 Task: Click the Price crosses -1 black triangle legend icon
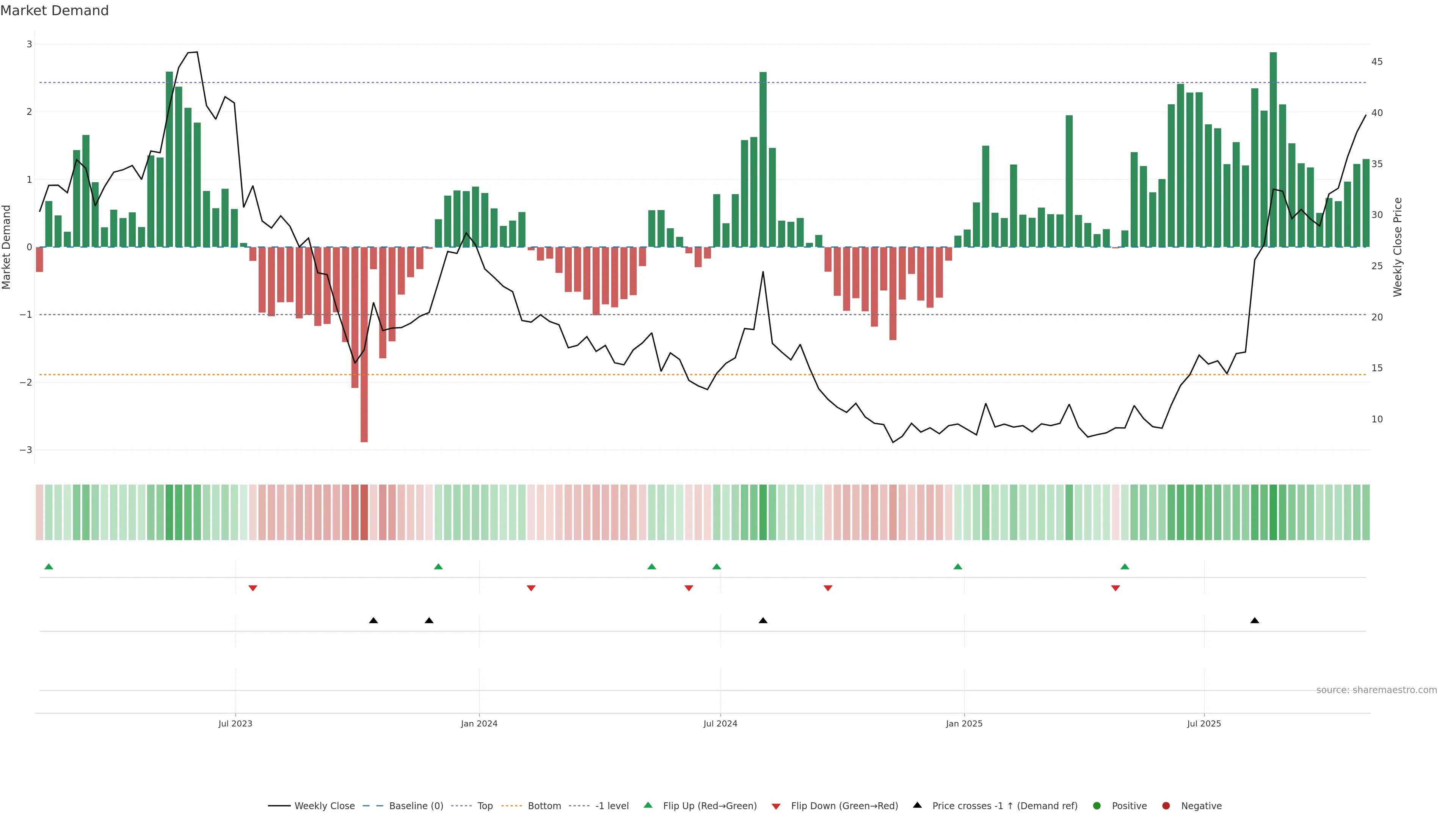click(917, 805)
